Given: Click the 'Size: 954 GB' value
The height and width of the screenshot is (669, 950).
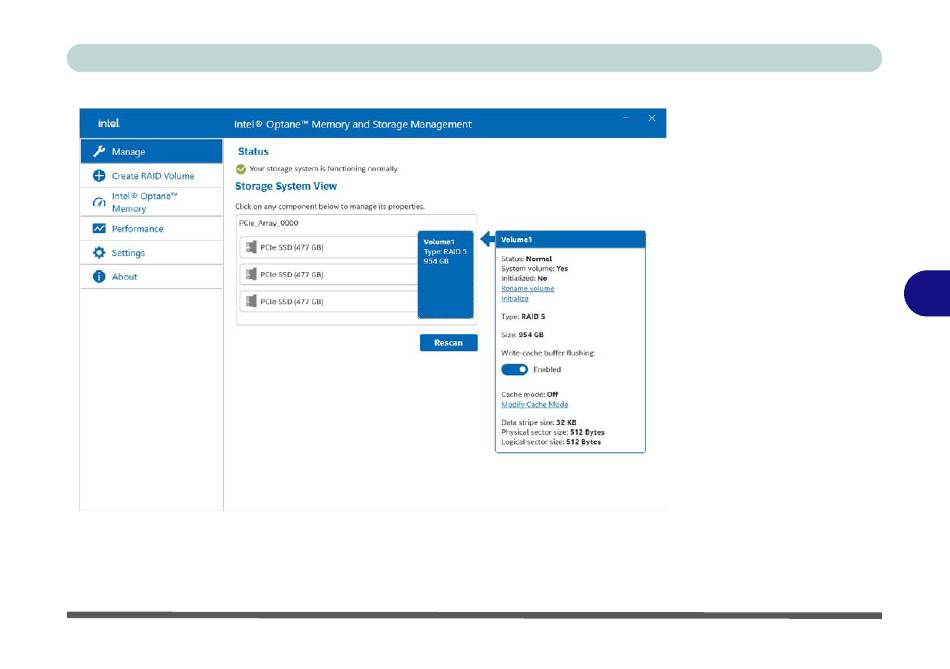Looking at the screenshot, I should point(522,334).
